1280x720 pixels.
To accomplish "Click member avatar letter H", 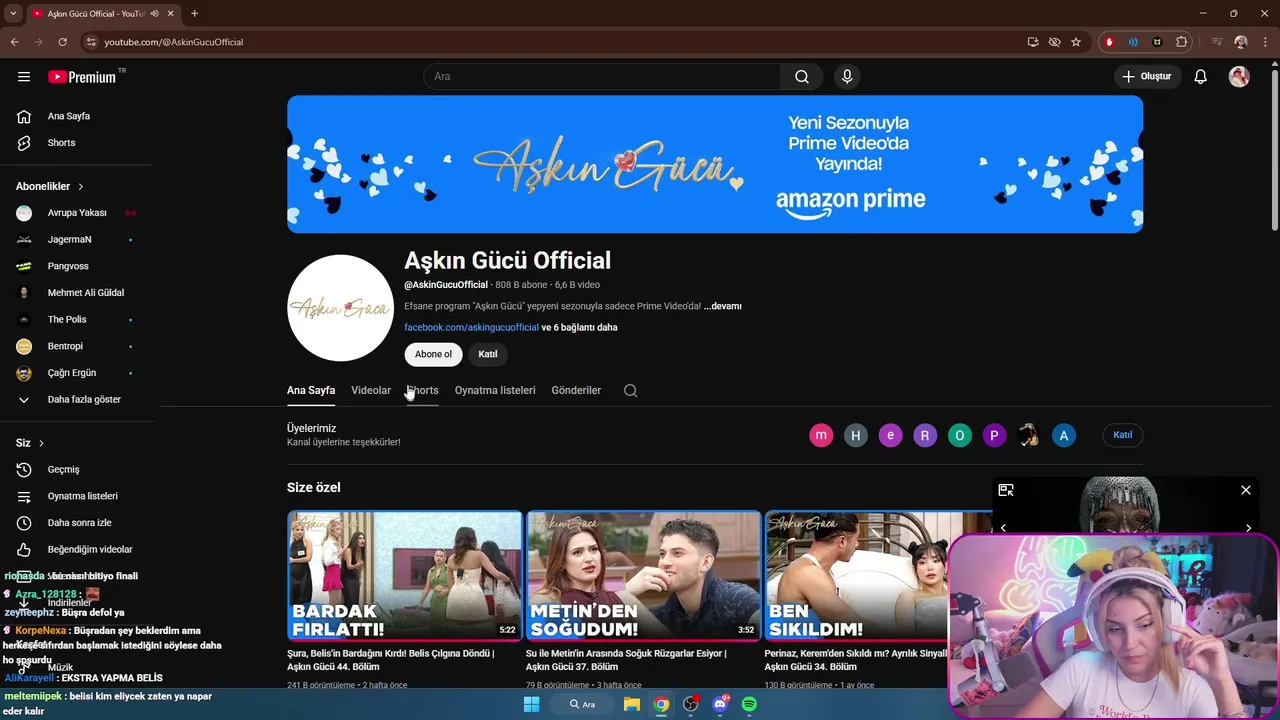I will tap(855, 435).
